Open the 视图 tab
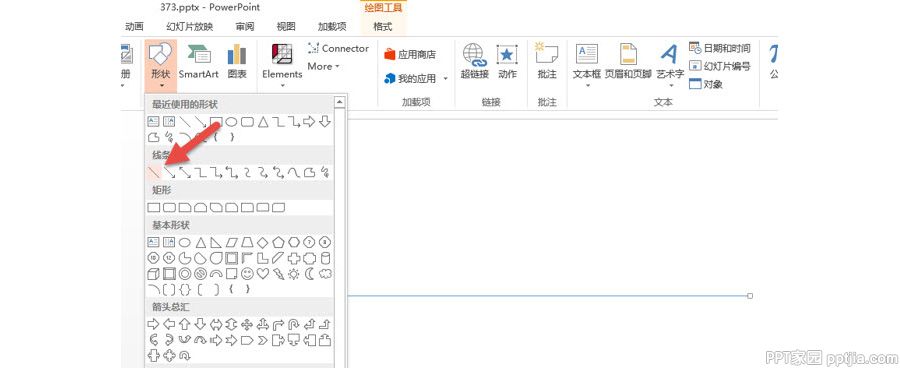Image resolution: width=900 pixels, height=368 pixels. coord(286,26)
